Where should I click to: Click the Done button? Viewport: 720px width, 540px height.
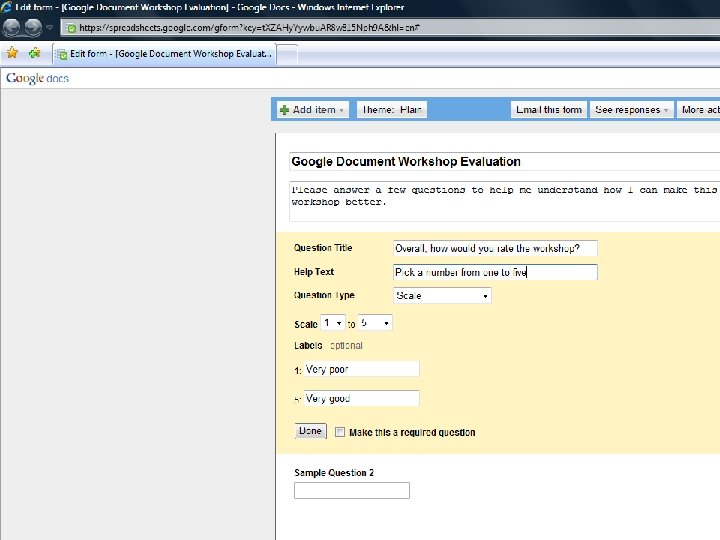pyautogui.click(x=310, y=431)
